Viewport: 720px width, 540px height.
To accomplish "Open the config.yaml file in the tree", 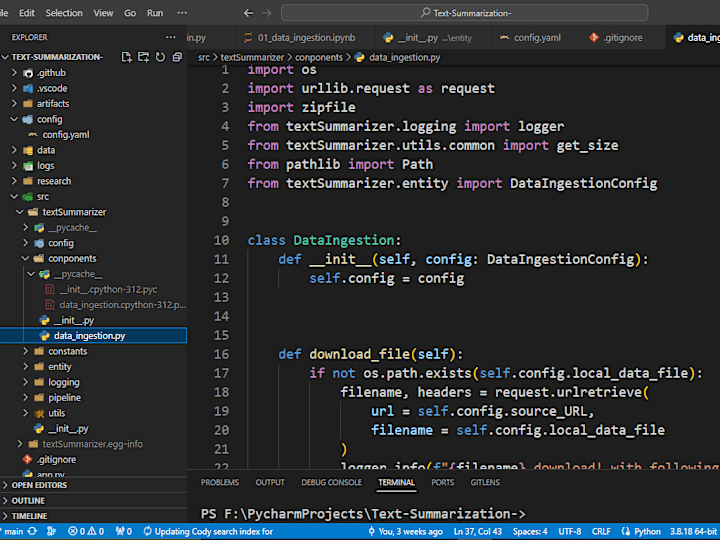I will [66, 135].
